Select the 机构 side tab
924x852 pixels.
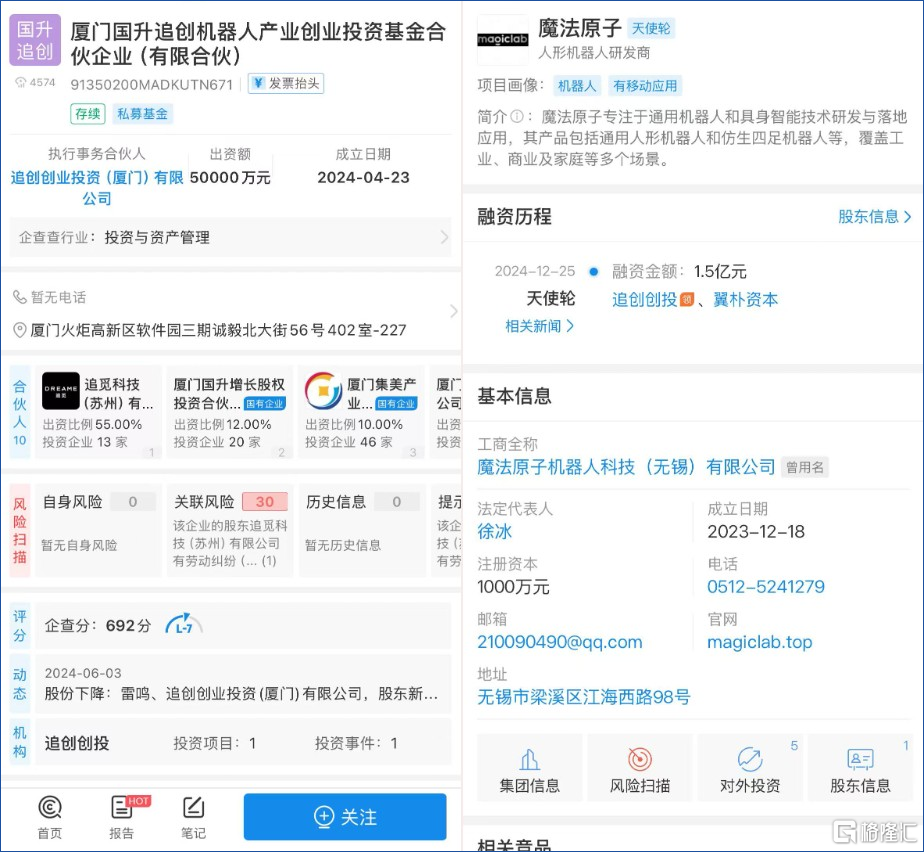tap(19, 743)
